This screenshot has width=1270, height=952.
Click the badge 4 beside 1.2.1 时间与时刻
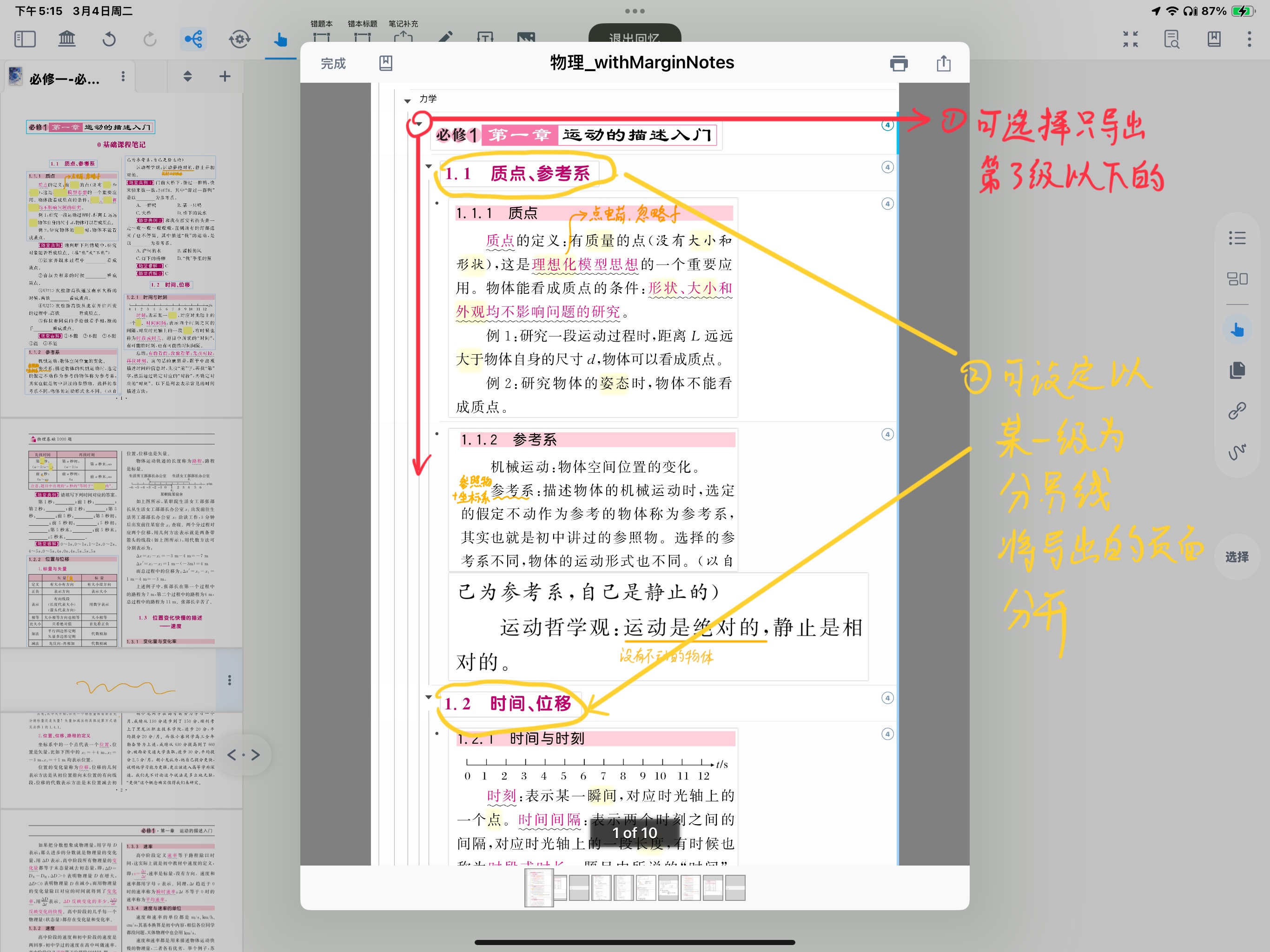887,734
